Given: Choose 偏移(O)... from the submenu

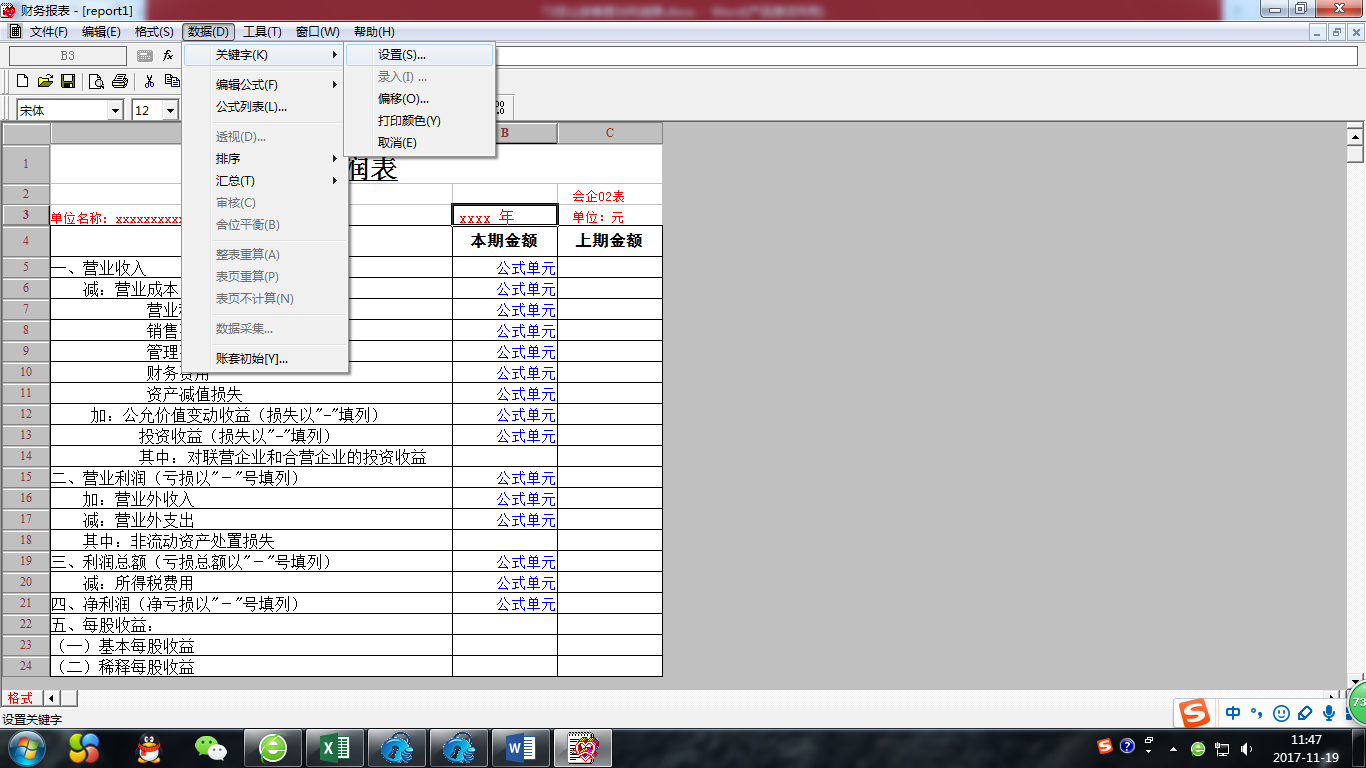Looking at the screenshot, I should 420,99.
